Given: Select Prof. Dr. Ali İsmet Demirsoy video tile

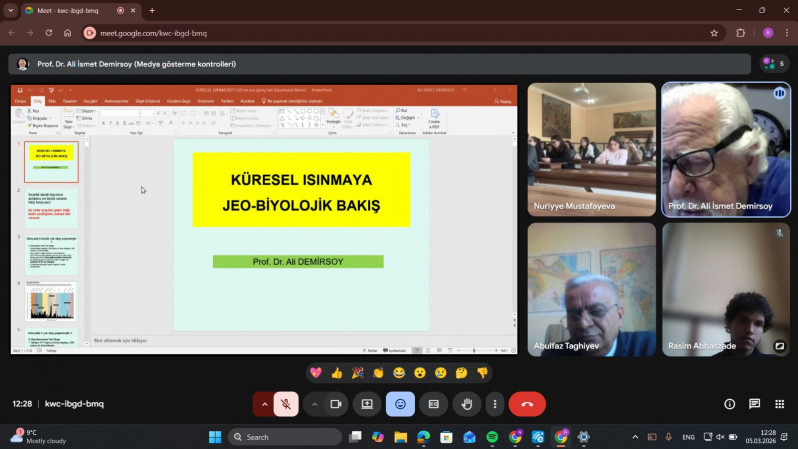Looking at the screenshot, I should pyautogui.click(x=726, y=150).
